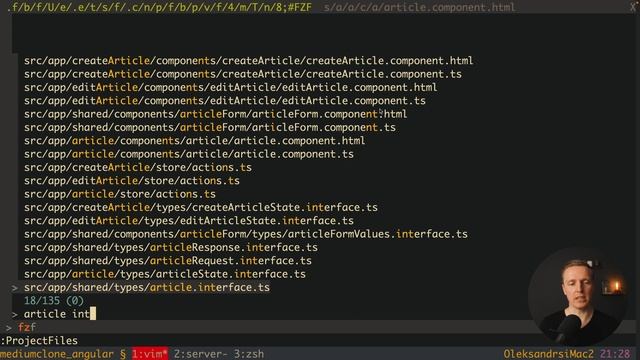640x360 pixels.
Task: Select createArticle.component.ts file path
Action: [x=243, y=74]
